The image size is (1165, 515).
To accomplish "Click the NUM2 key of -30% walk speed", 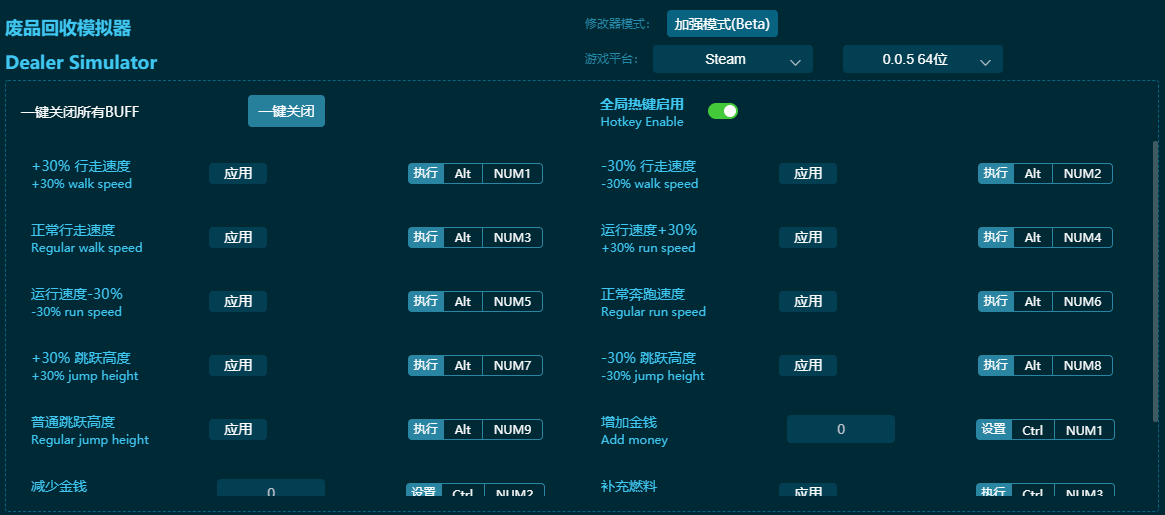I will coord(1083,174).
